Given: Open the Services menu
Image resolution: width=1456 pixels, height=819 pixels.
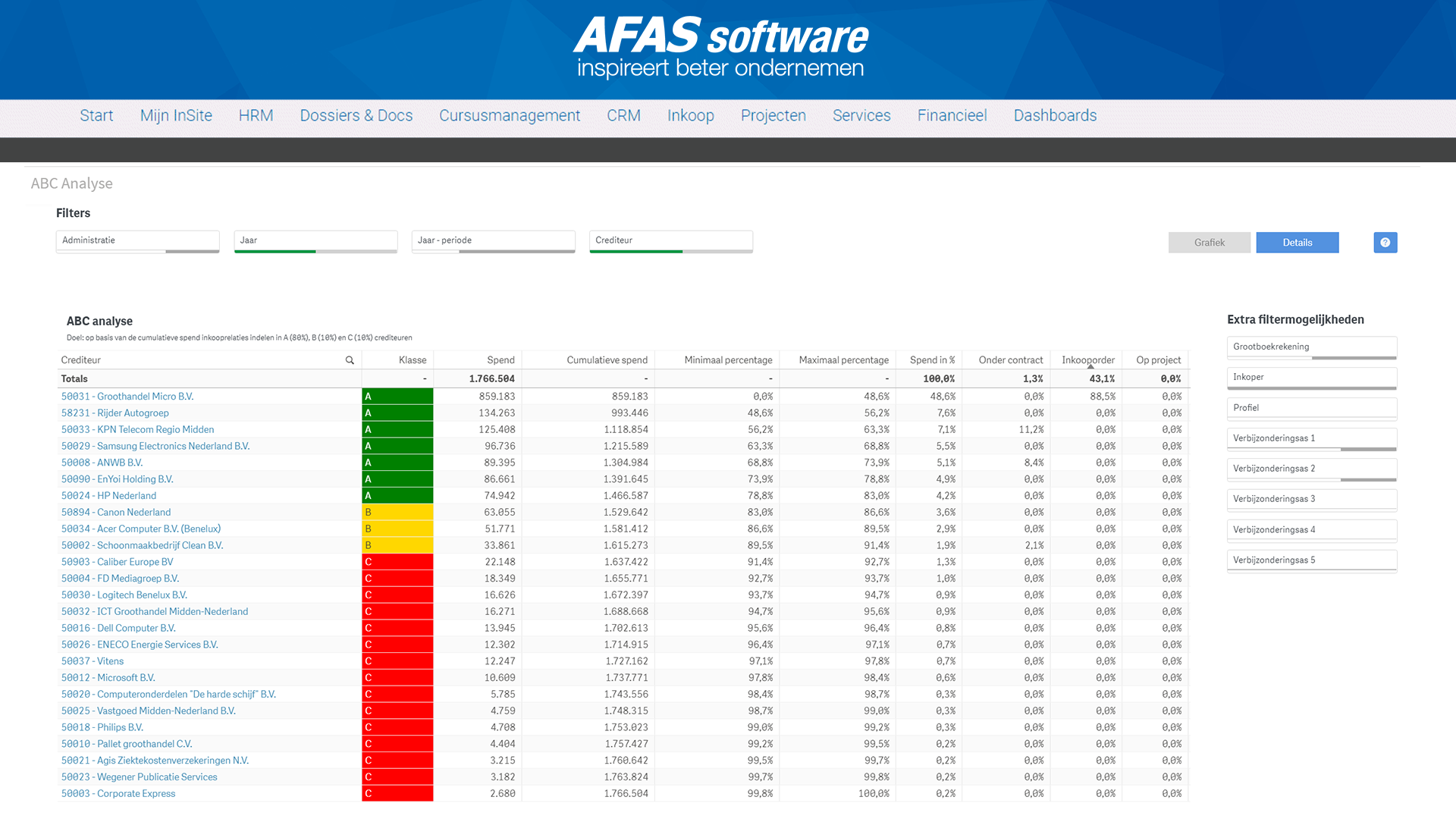Looking at the screenshot, I should coord(861,115).
